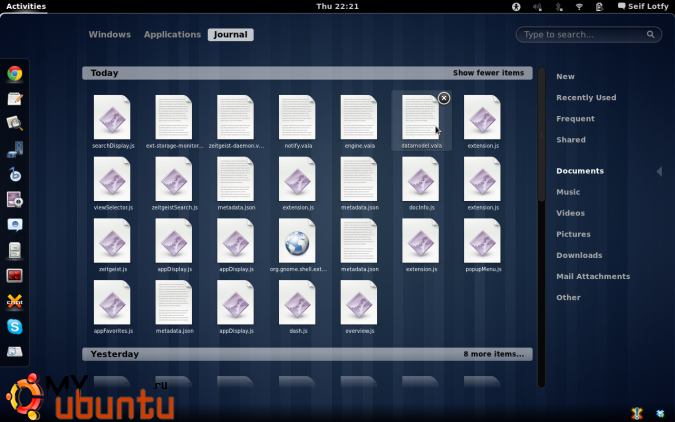Click the magnifier icon in search box
675x422 pixels.
(650, 34)
